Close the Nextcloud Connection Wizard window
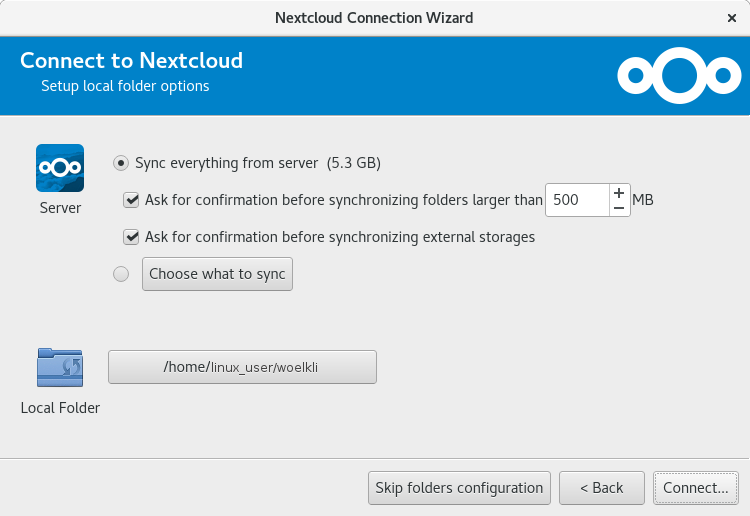The width and height of the screenshot is (750, 516). pyautogui.click(x=731, y=18)
